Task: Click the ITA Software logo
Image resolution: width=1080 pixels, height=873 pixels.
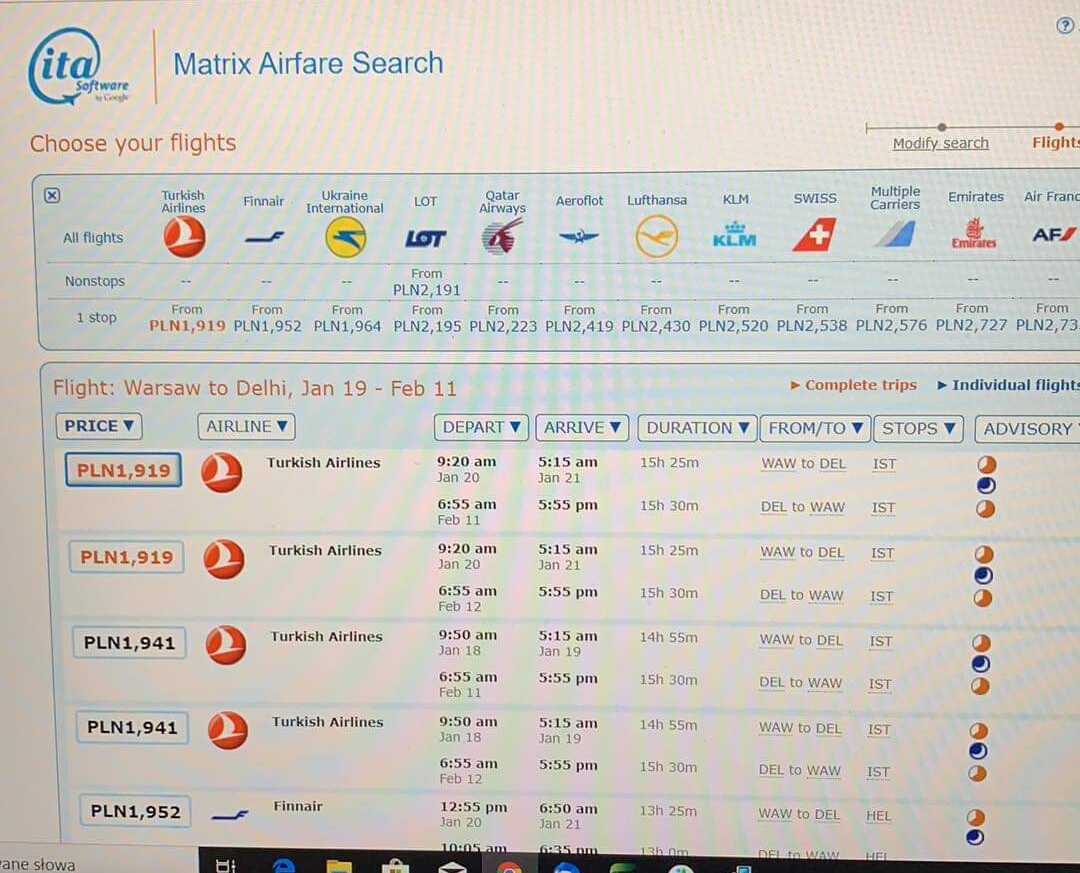Action: [x=78, y=68]
